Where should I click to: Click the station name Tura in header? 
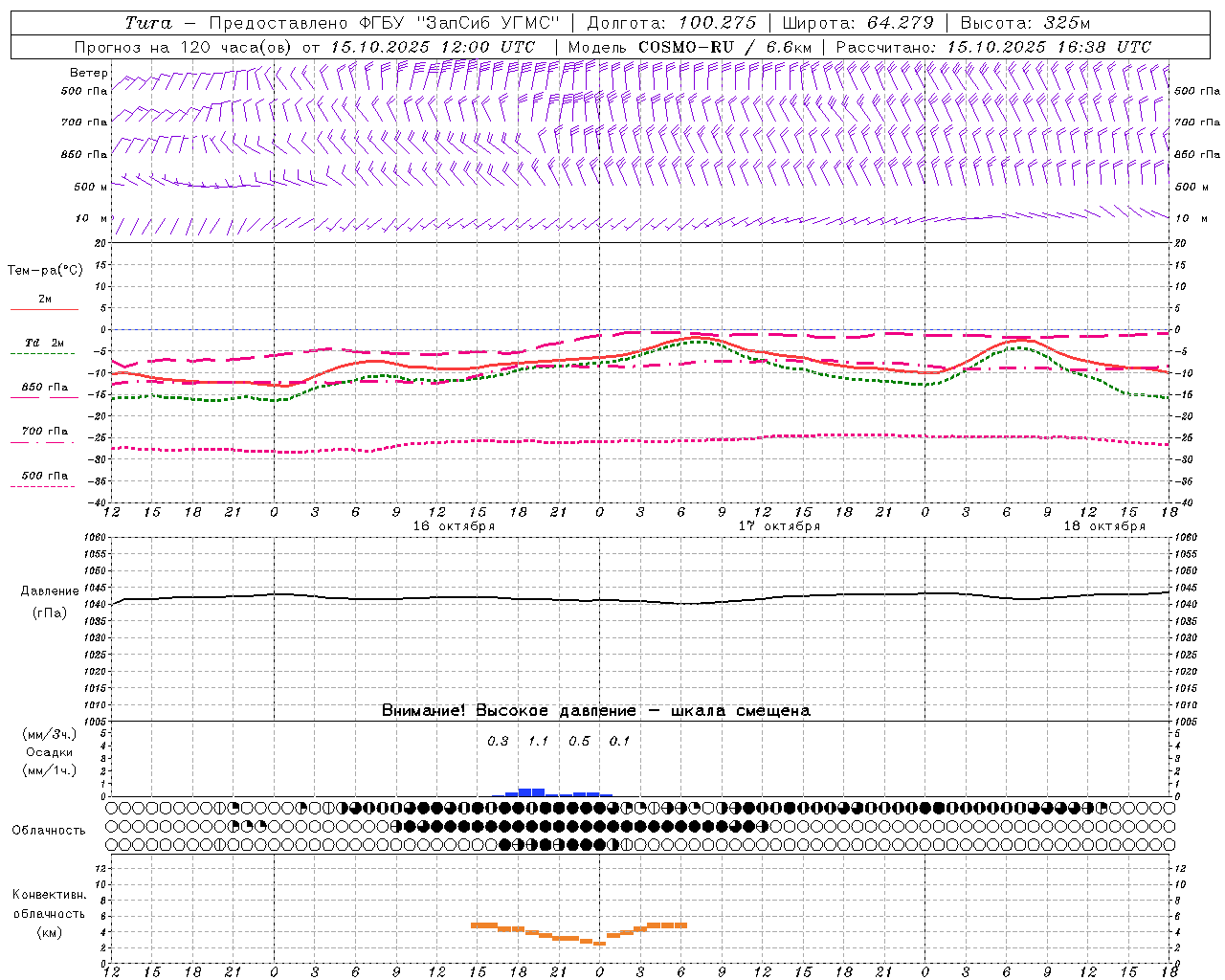pyautogui.click(x=148, y=23)
